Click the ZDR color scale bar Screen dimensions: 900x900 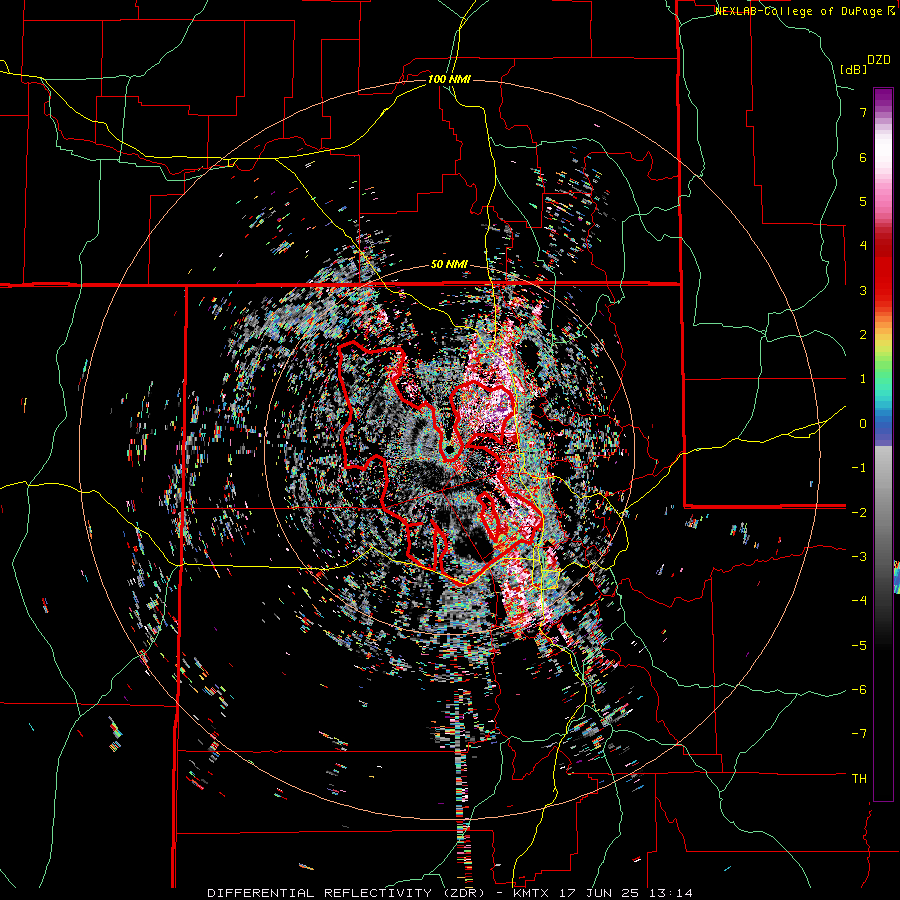point(883,444)
